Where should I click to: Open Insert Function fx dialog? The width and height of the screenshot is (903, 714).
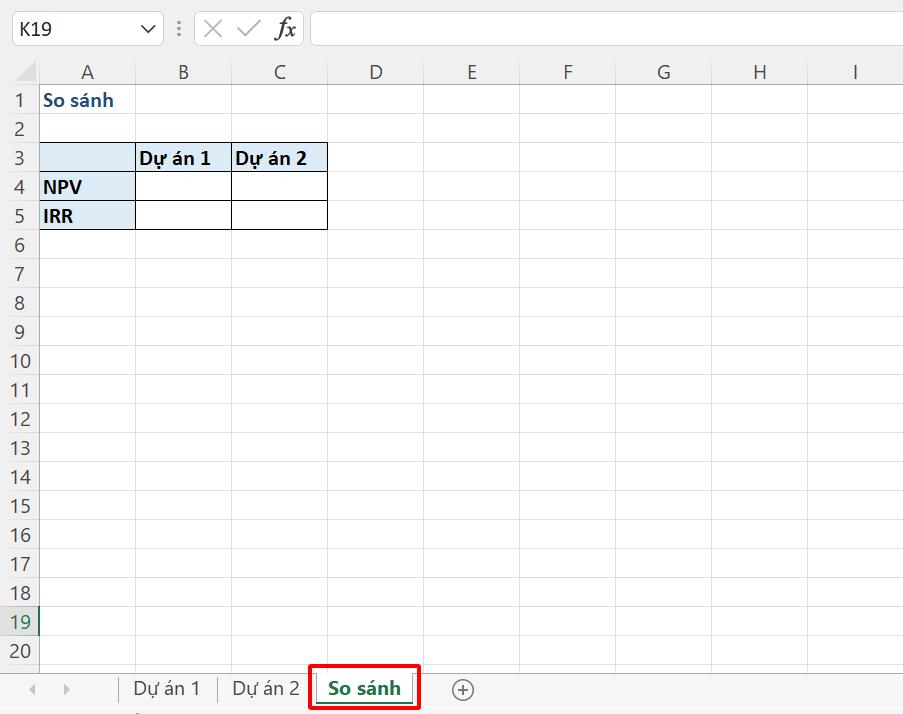click(x=285, y=29)
